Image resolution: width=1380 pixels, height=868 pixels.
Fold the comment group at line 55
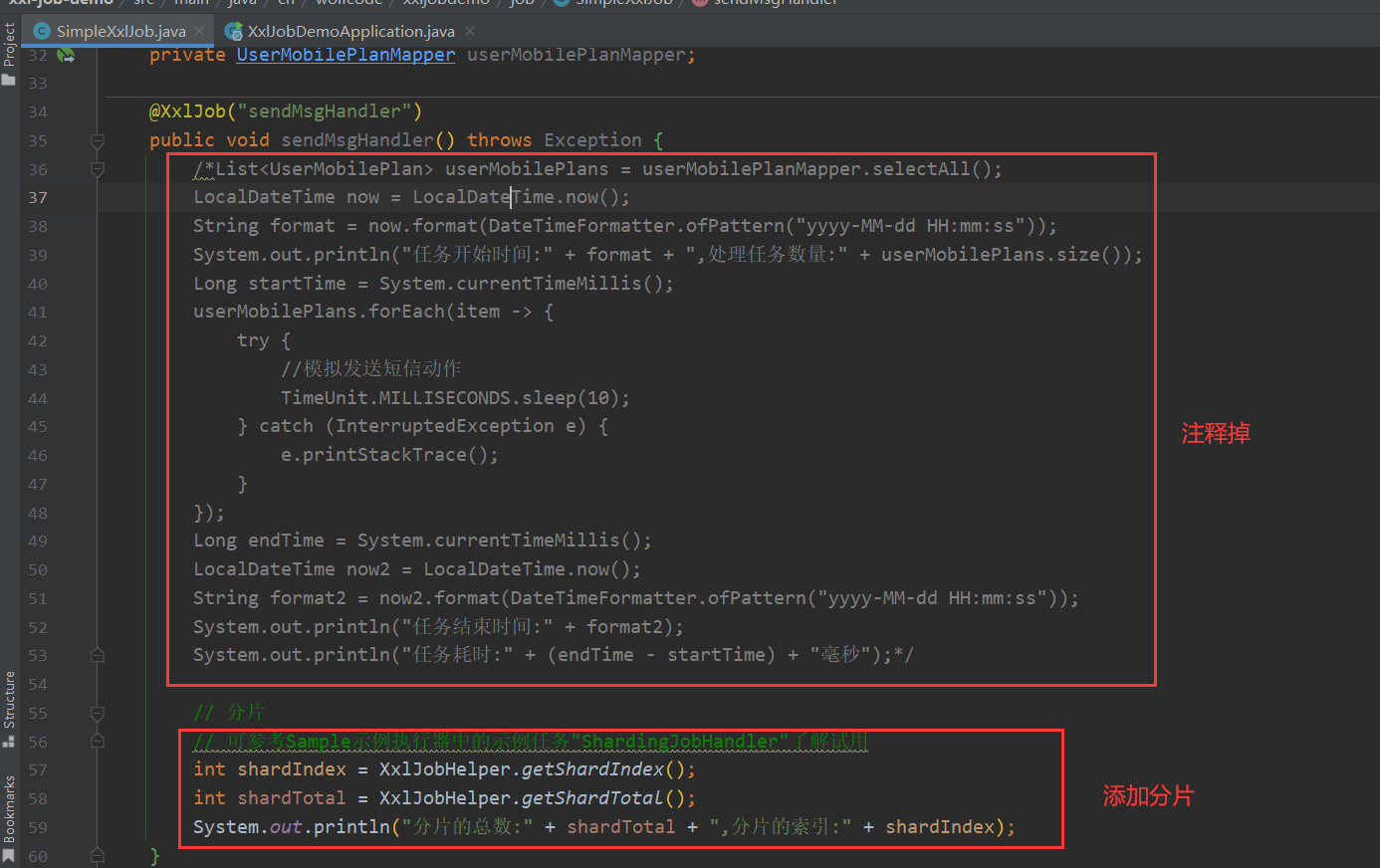click(x=98, y=713)
